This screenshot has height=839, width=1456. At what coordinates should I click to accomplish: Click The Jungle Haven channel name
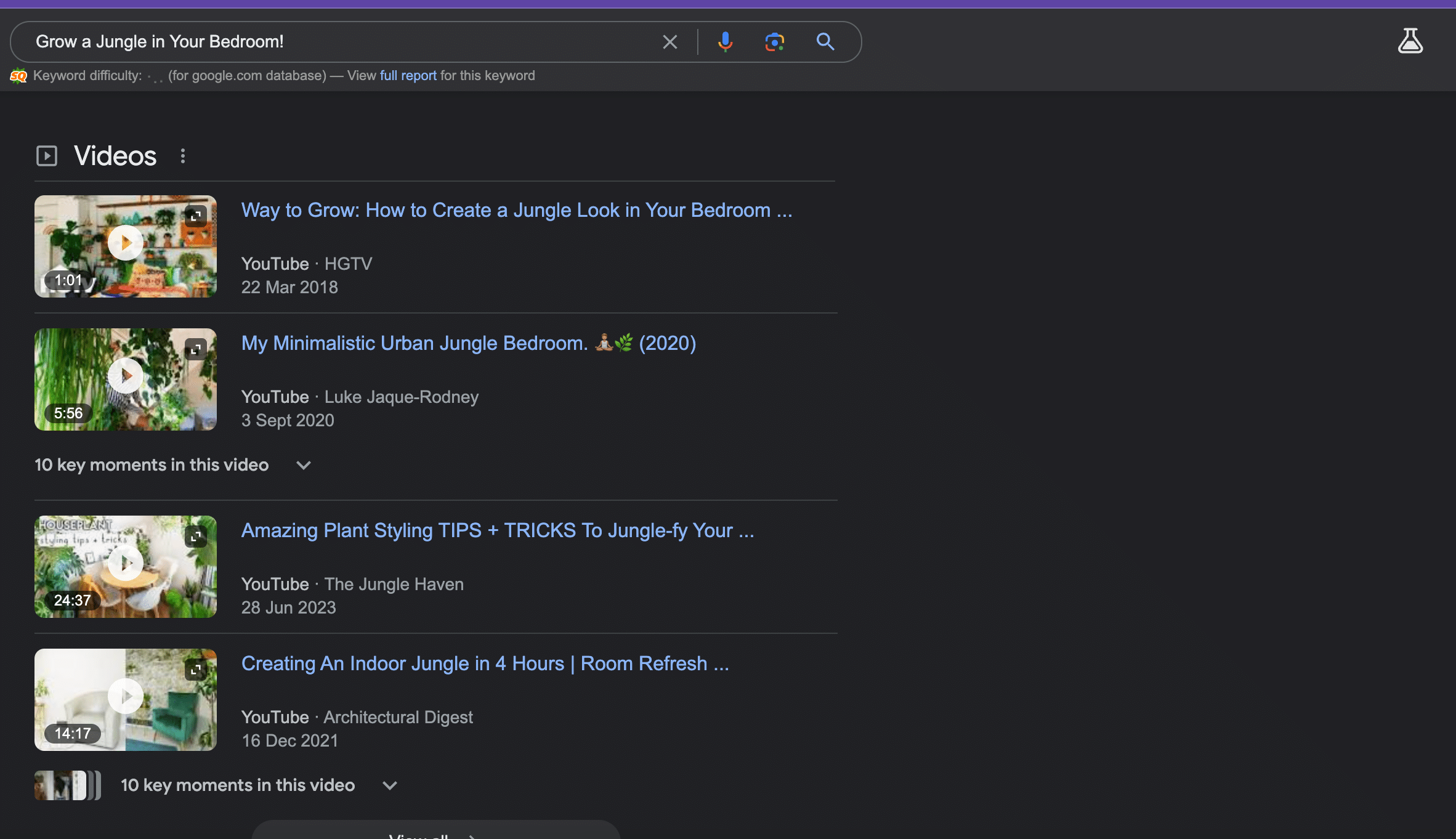tap(394, 584)
